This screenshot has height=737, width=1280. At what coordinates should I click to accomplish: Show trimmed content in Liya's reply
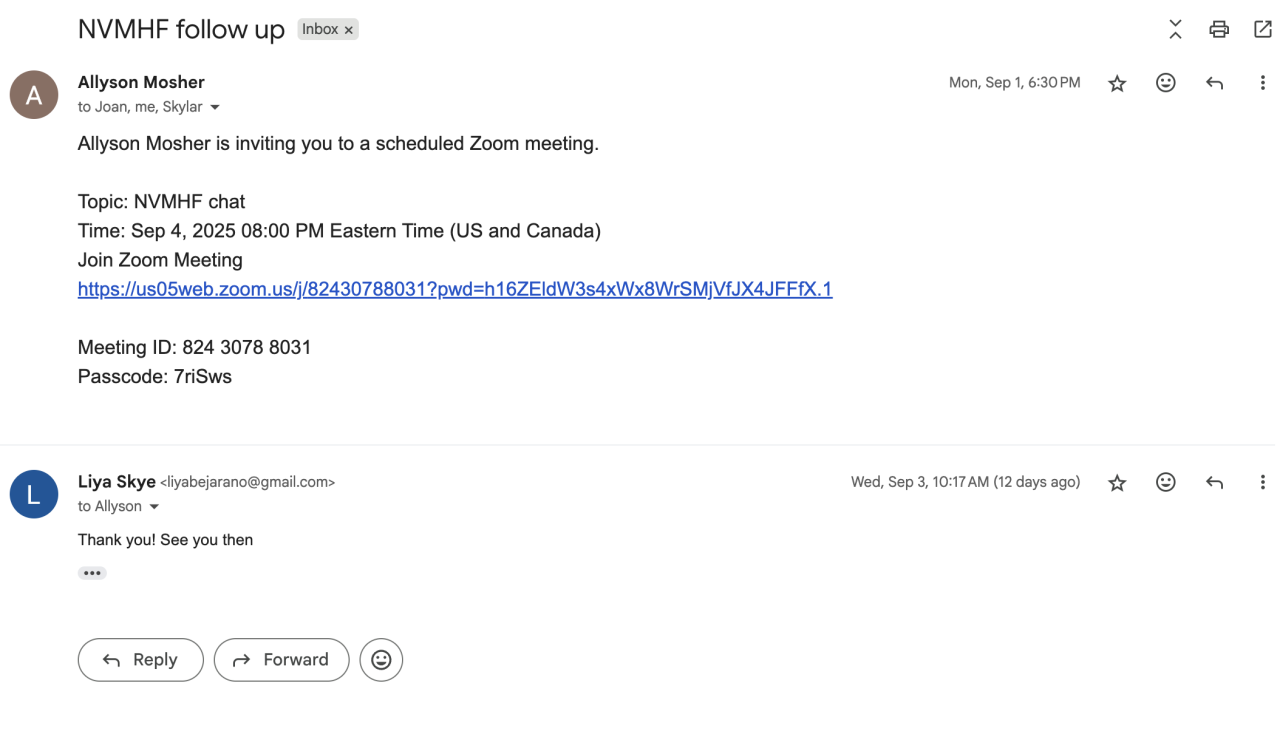coord(92,573)
